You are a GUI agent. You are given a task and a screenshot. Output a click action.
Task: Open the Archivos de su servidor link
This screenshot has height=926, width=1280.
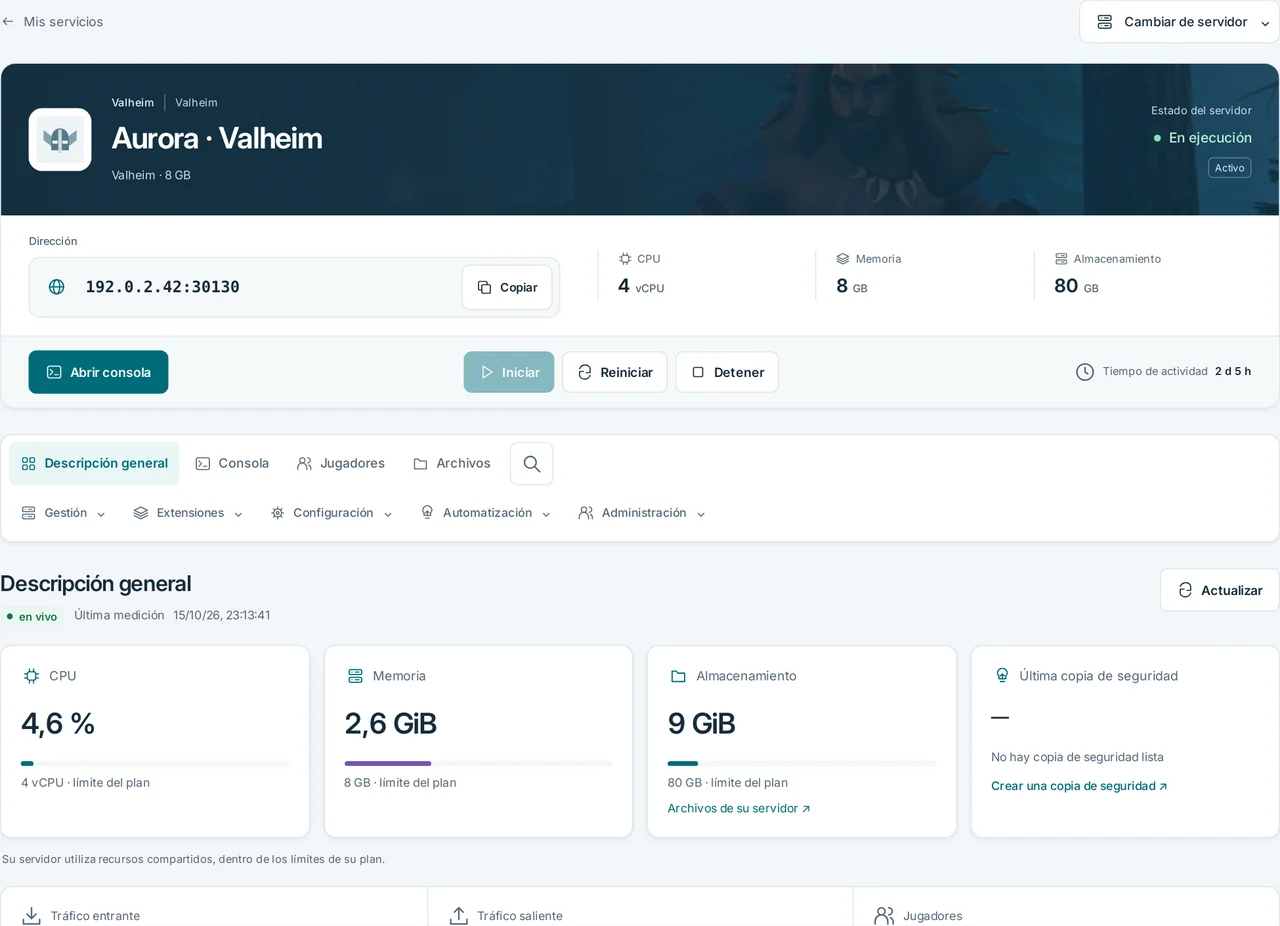pos(739,808)
